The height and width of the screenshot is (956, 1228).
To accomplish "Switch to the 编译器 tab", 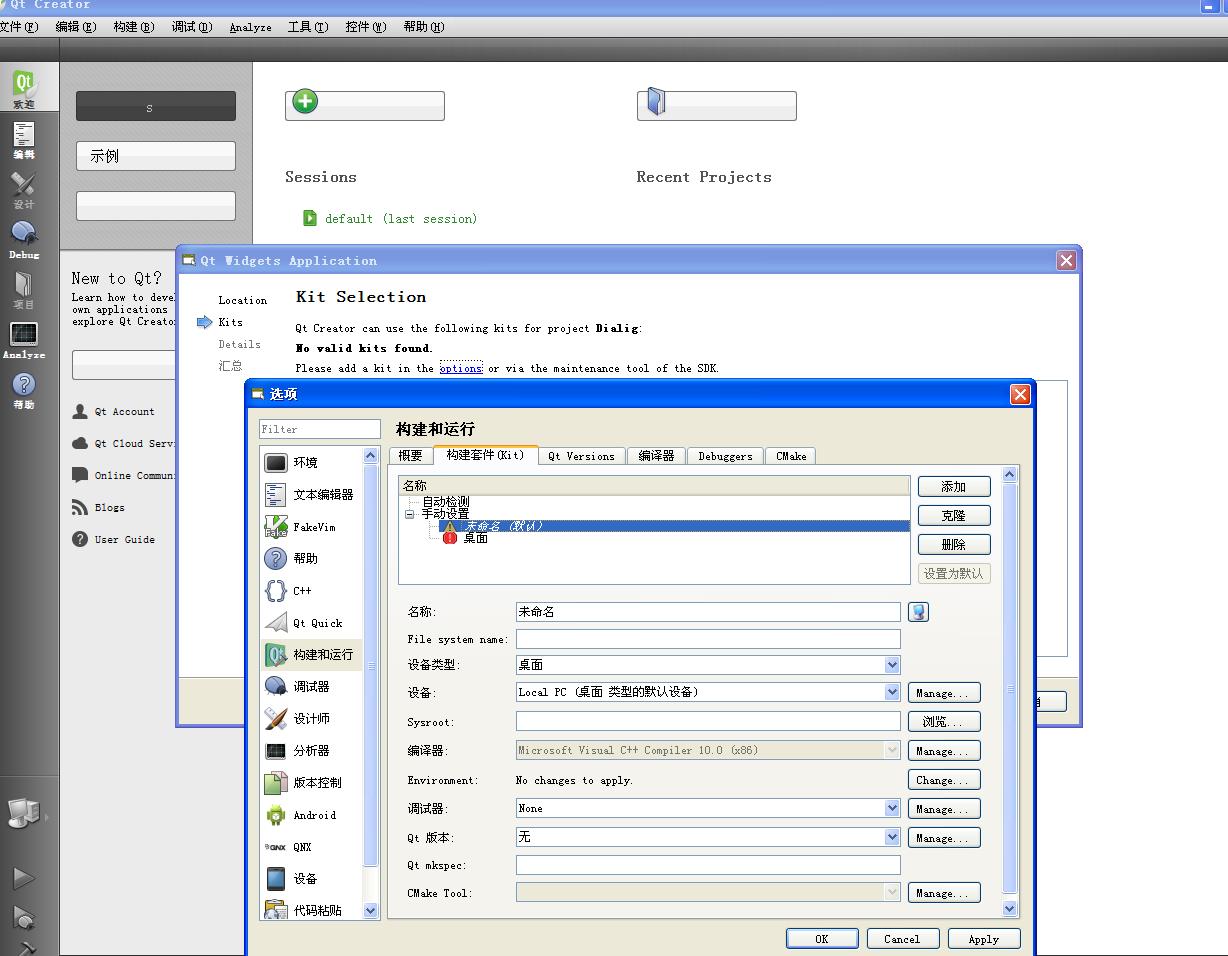I will click(656, 456).
